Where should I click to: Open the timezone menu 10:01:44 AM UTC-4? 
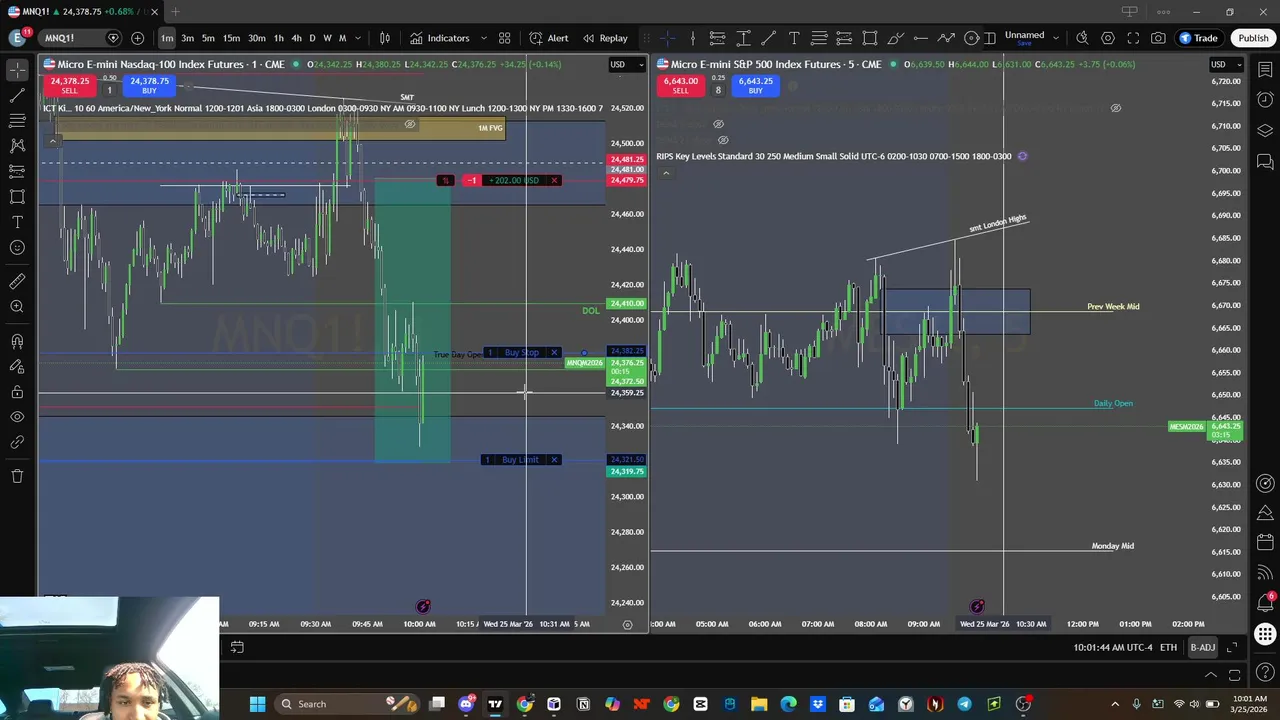point(1113,647)
